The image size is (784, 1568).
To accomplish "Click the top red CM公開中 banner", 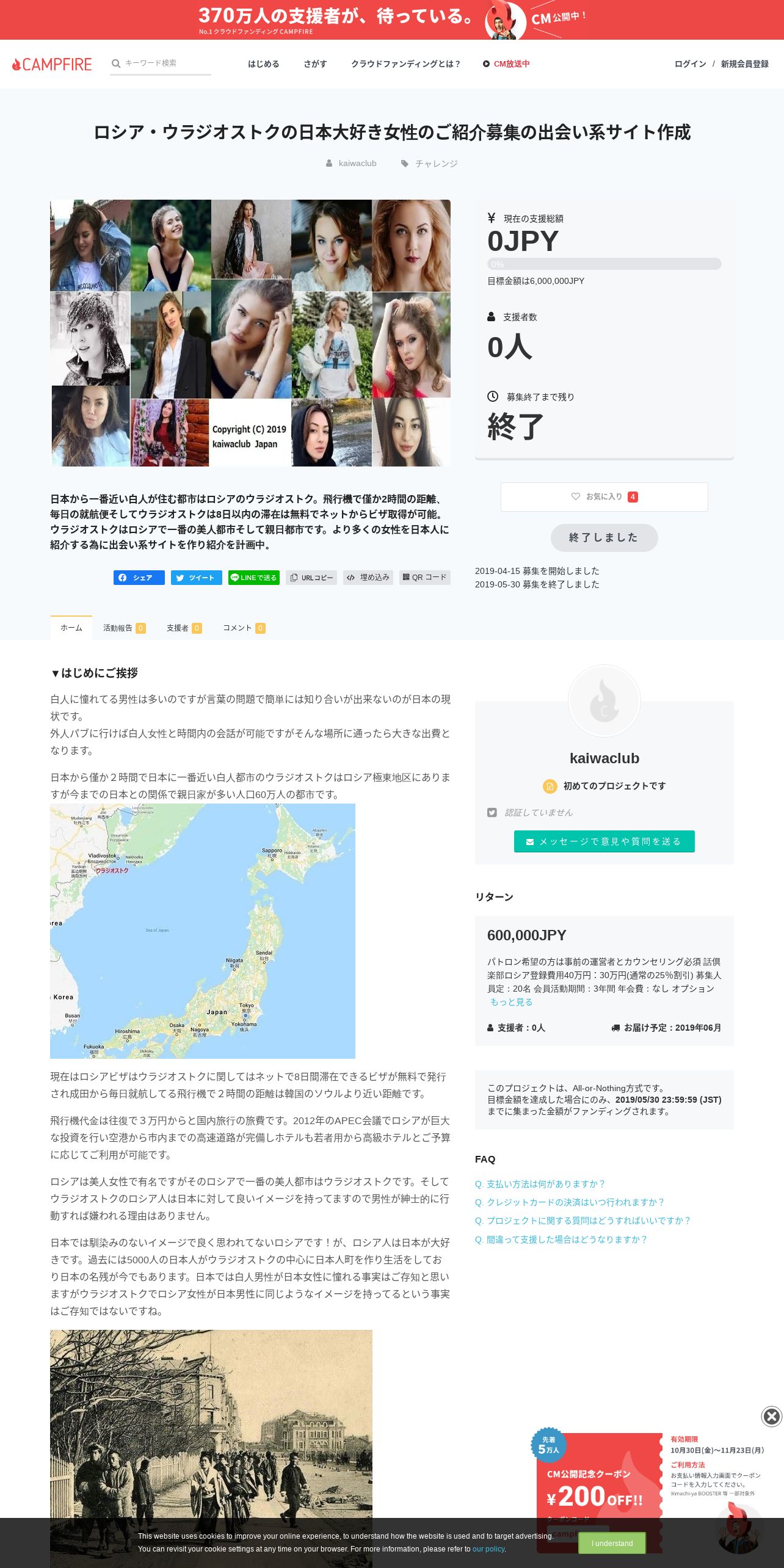I will 392,20.
